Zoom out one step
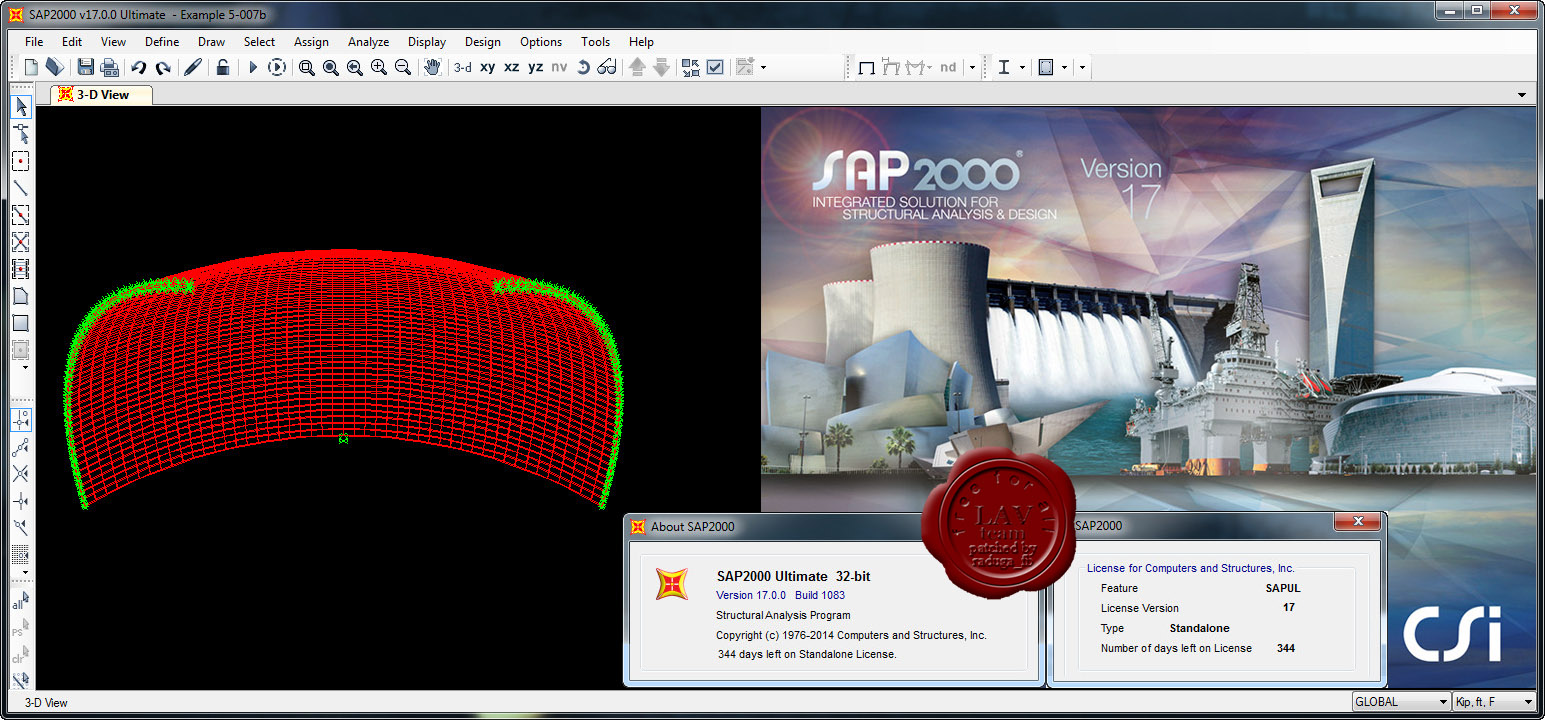 coord(403,67)
